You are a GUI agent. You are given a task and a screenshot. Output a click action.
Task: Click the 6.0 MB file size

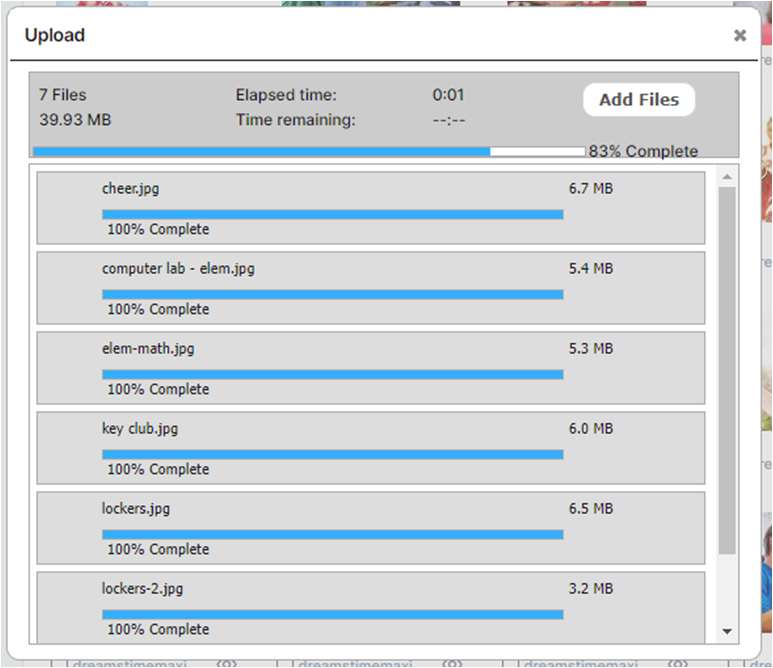pyautogui.click(x=591, y=428)
